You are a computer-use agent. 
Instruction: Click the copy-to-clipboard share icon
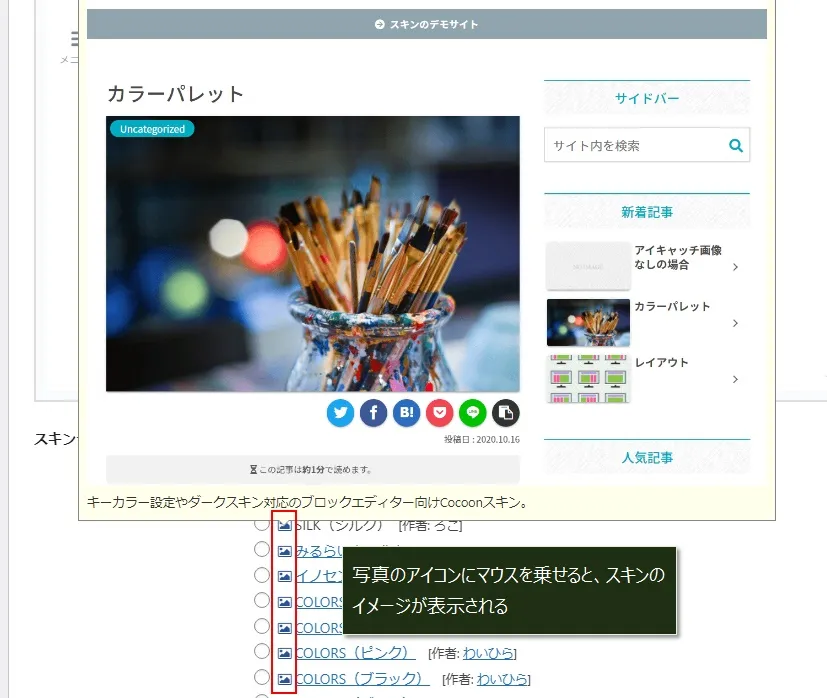[506, 412]
